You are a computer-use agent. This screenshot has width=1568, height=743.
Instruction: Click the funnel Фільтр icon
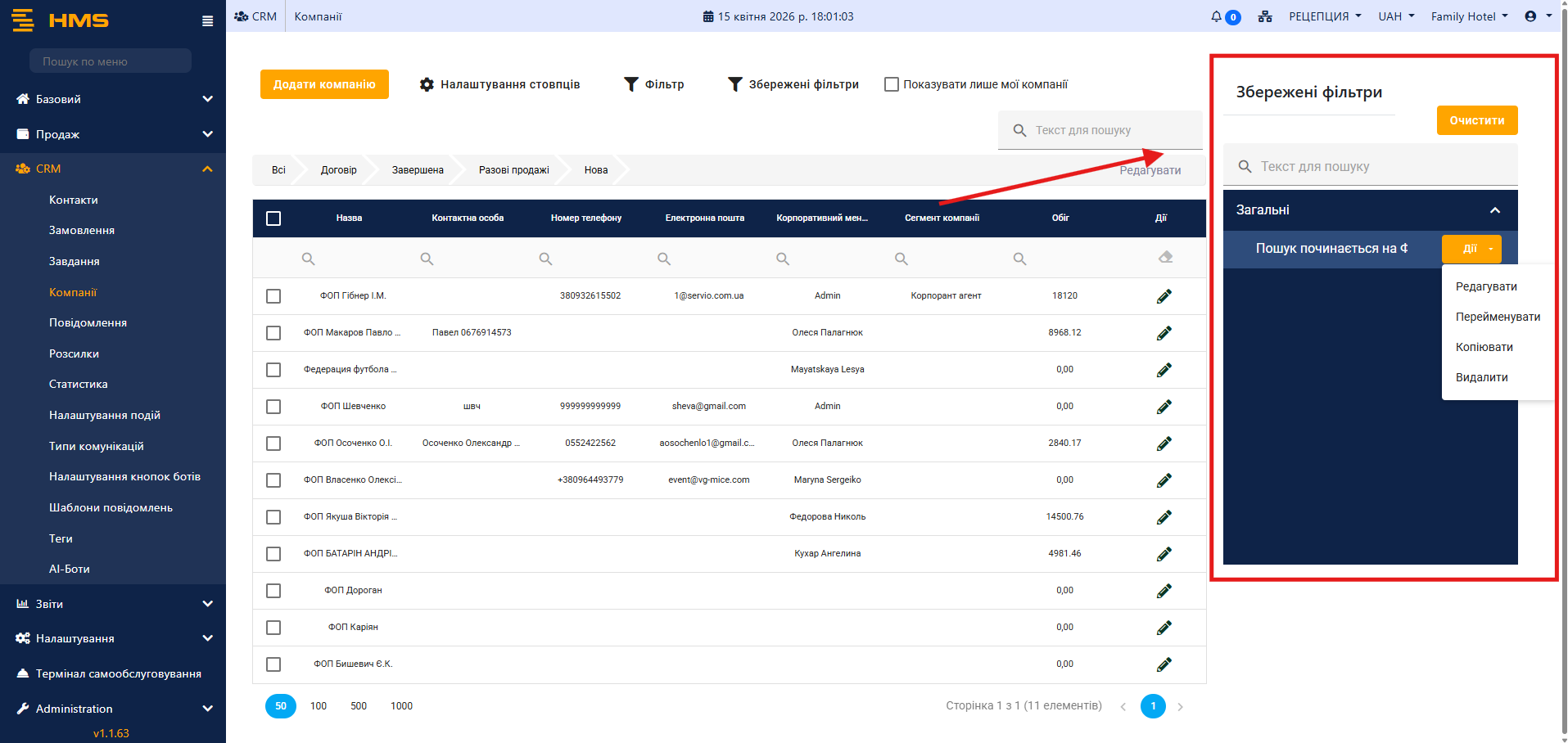tap(630, 84)
